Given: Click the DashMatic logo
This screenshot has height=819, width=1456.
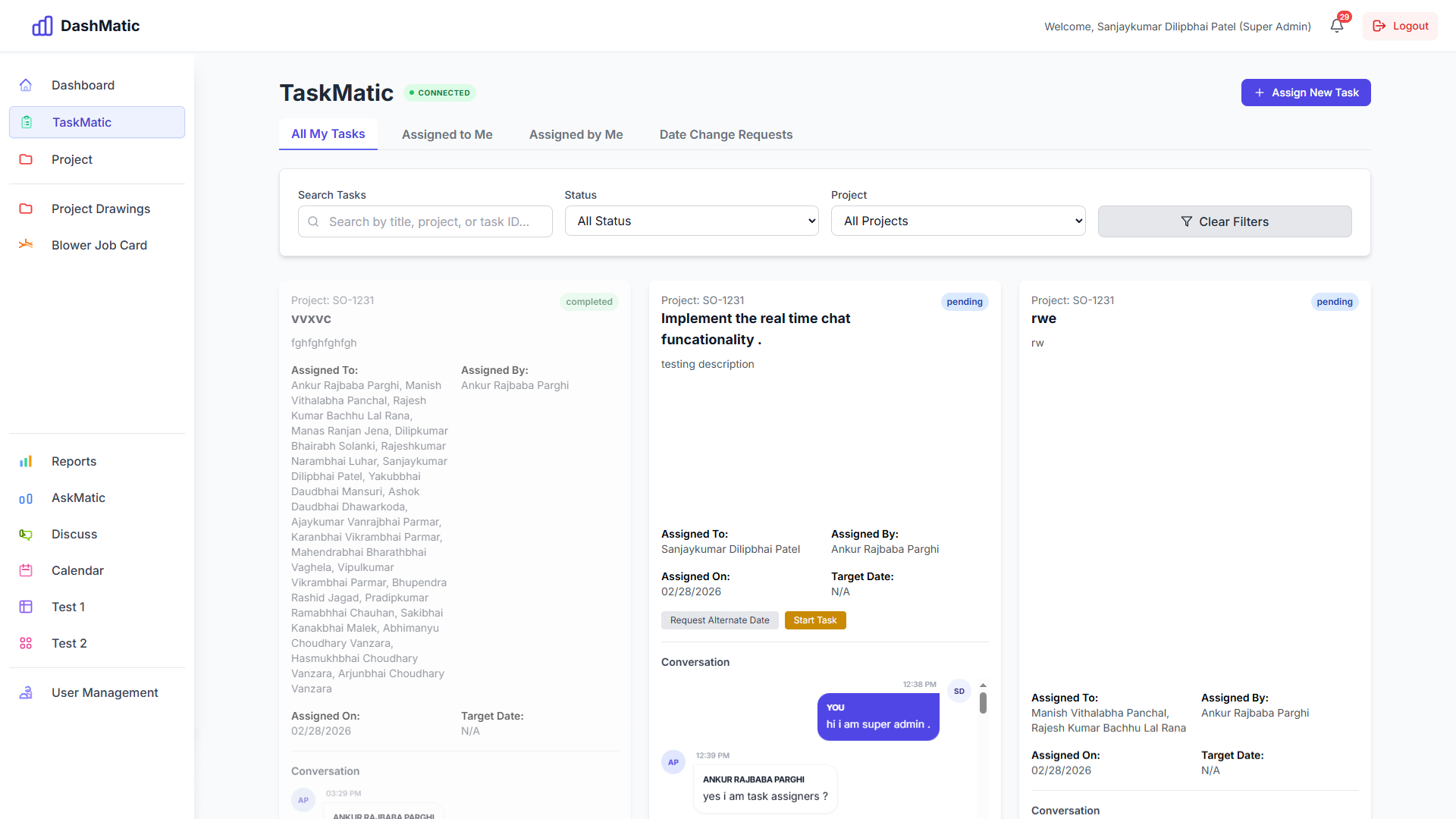Looking at the screenshot, I should pyautogui.click(x=85, y=25).
